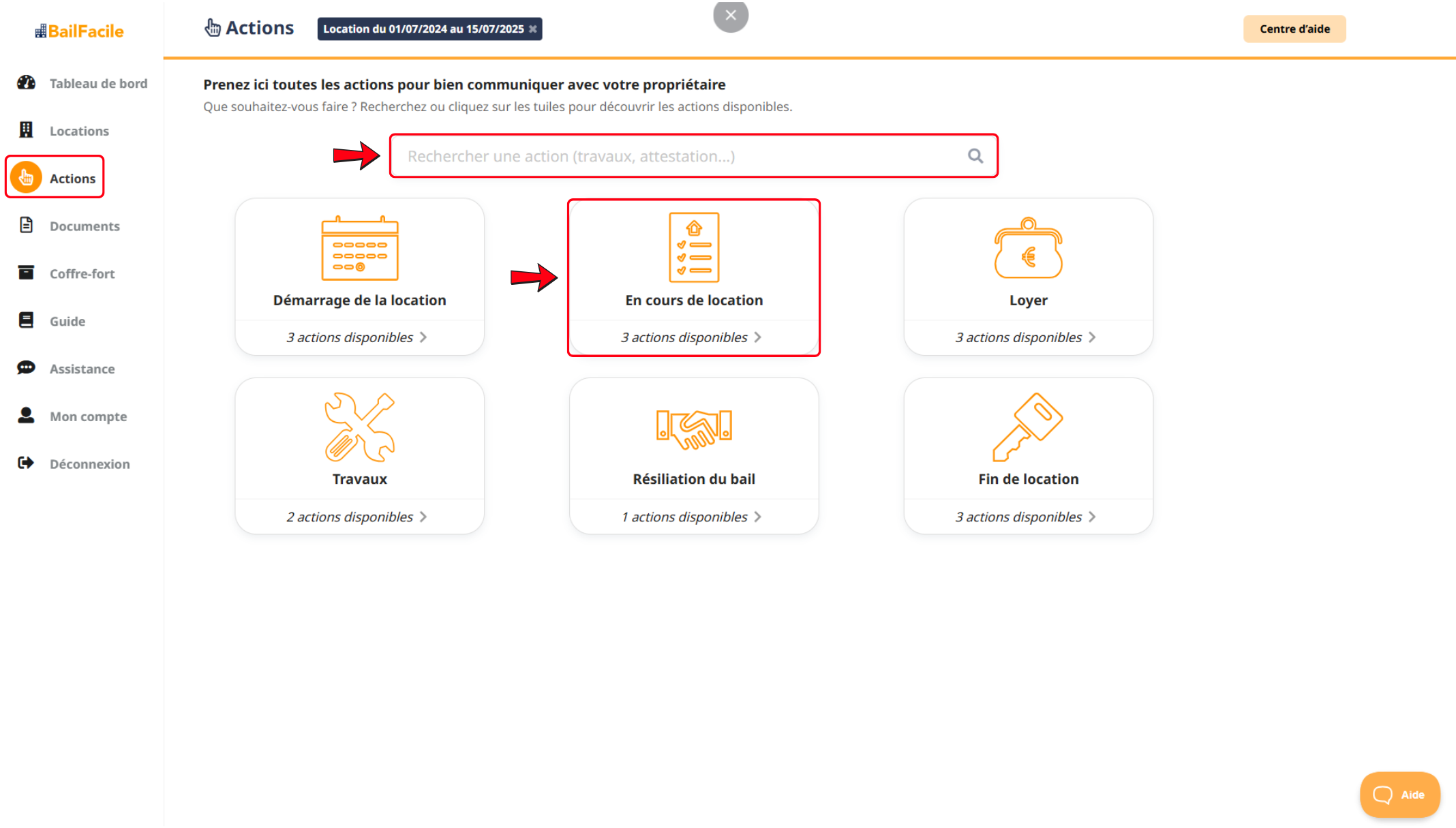Go to Coffre-fort in the sidebar

82,273
